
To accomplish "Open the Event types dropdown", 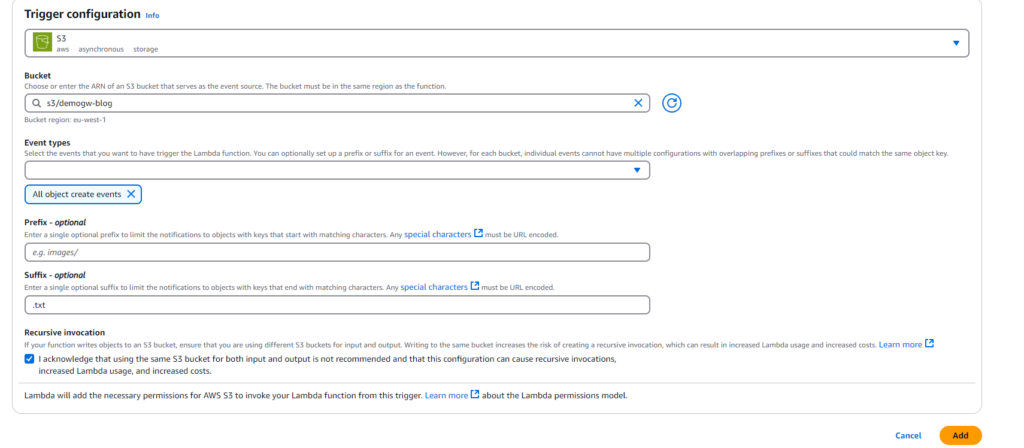I will [637, 170].
